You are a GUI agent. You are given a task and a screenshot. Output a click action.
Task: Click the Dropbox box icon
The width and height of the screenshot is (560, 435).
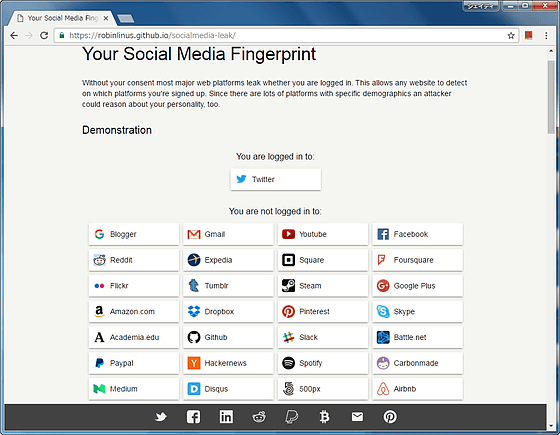point(194,311)
